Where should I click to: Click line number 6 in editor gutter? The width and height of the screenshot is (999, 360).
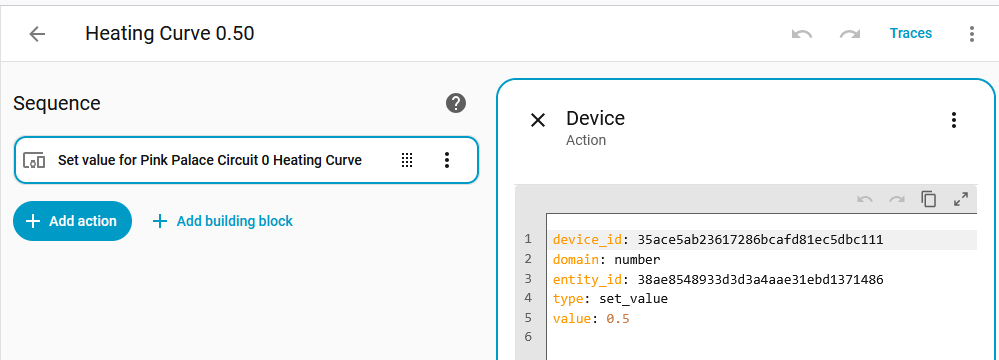click(528, 337)
